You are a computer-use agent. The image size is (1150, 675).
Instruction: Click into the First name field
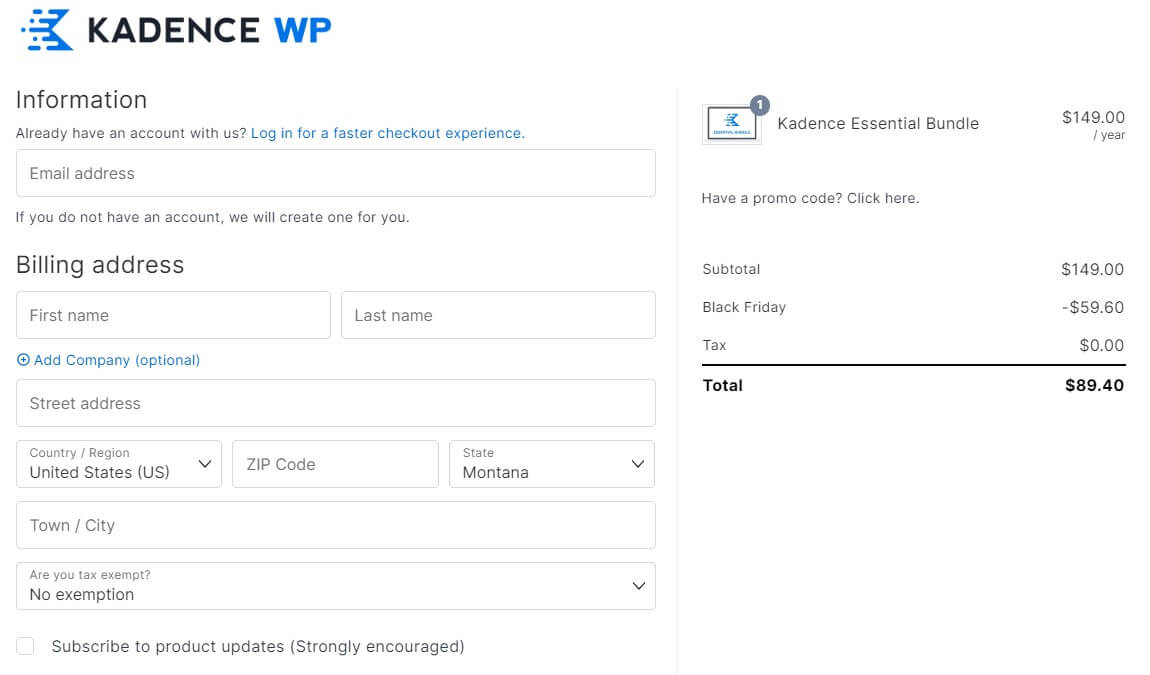point(173,315)
